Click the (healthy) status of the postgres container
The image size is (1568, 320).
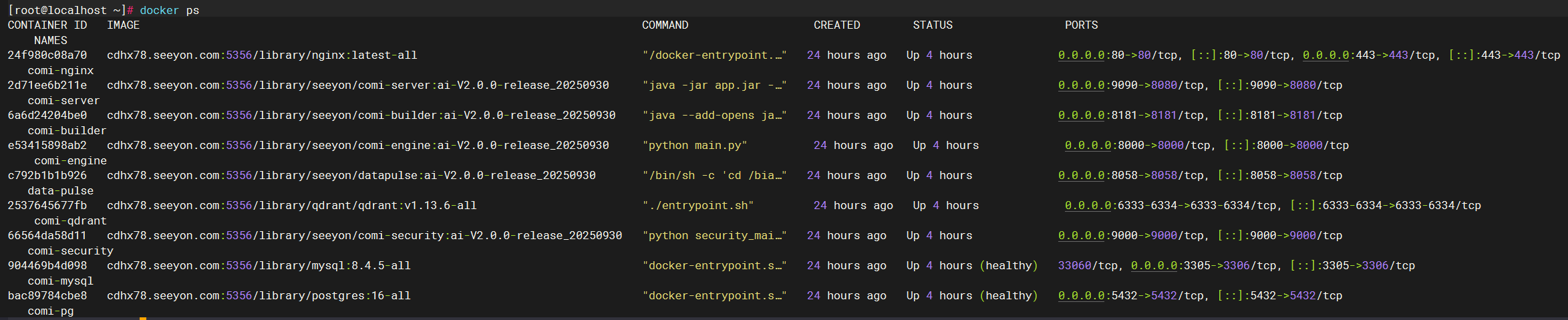click(x=1009, y=296)
